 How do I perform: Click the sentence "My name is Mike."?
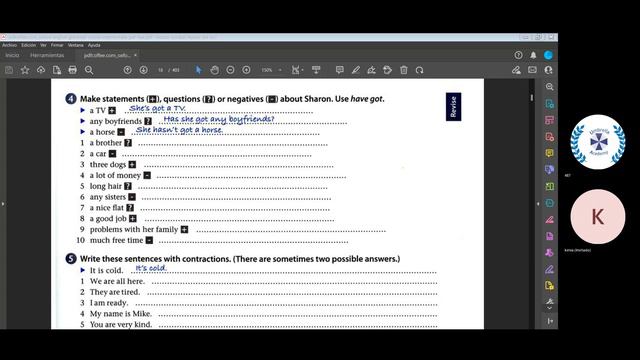point(121,314)
